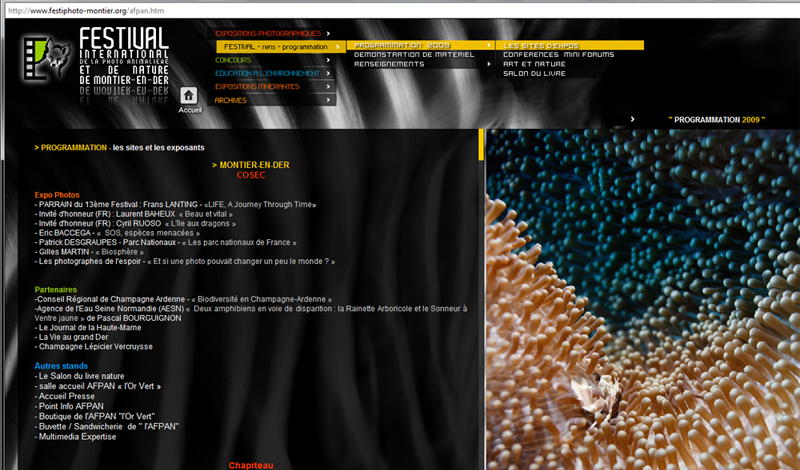800x470 pixels.
Task: Expand arrow beside Renseignements submenu
Action: 488,64
